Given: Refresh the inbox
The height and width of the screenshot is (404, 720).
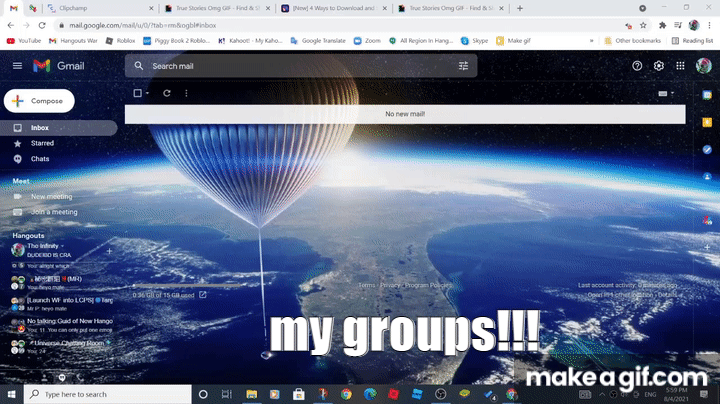Looking at the screenshot, I should (x=166, y=93).
